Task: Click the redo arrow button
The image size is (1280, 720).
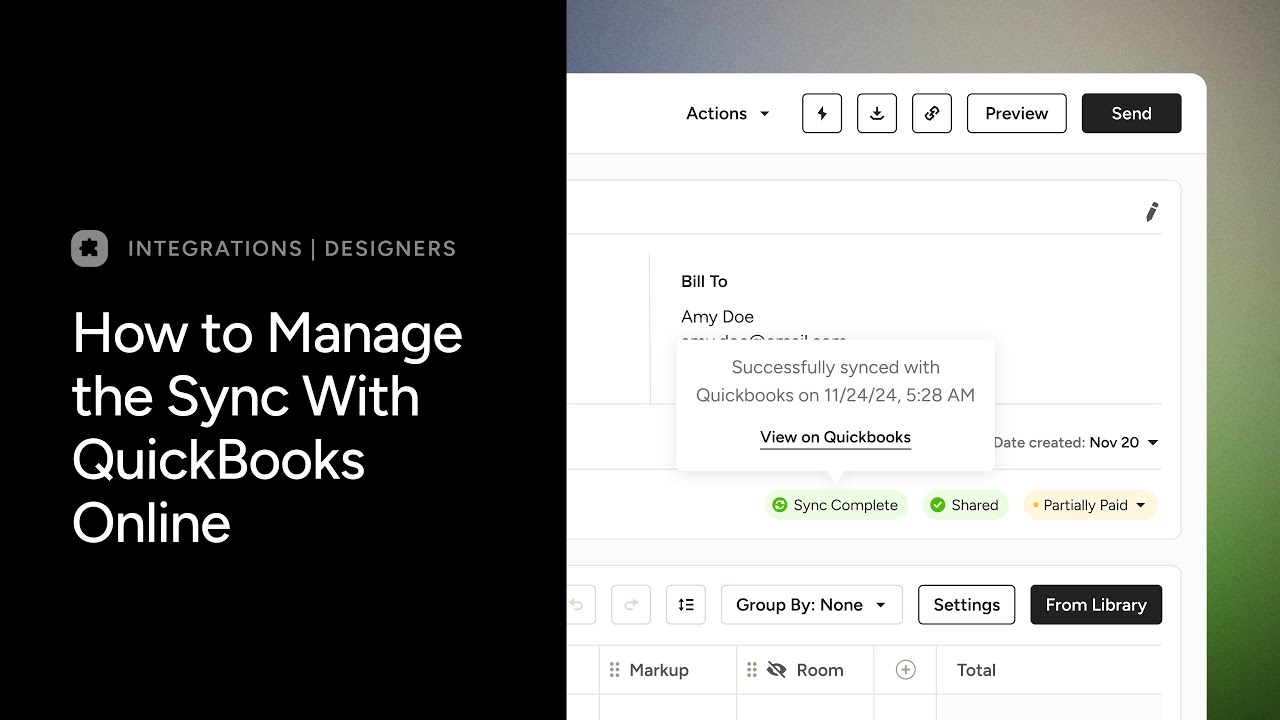Action: 631,605
